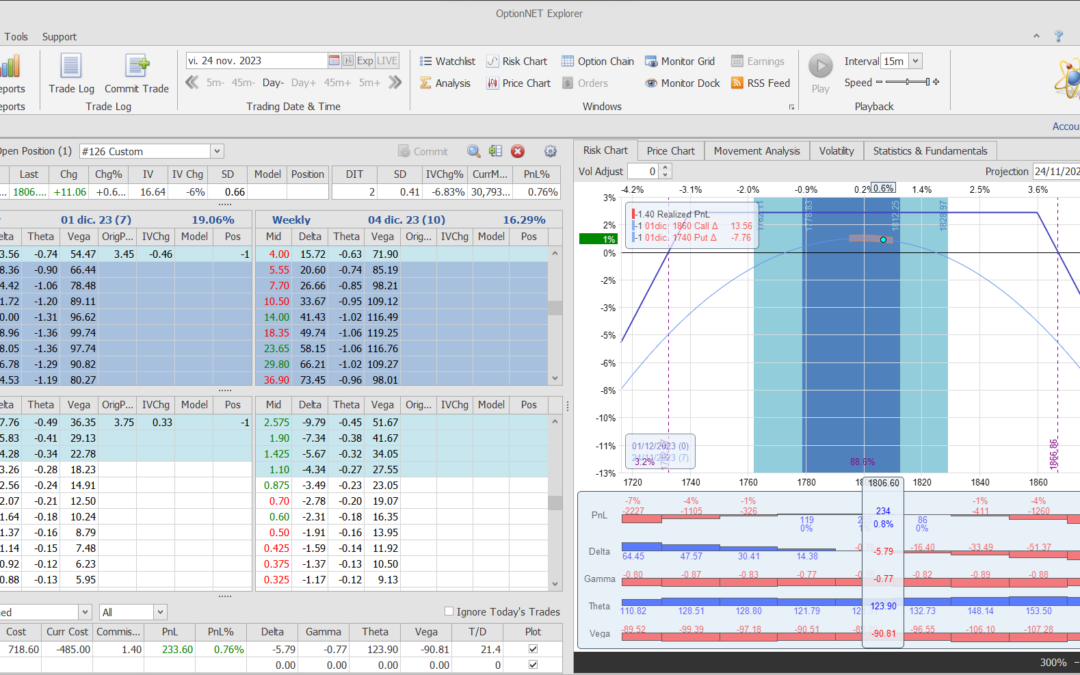Click the magnifier icon beside Commit
This screenshot has width=1080, height=675.
(474, 151)
